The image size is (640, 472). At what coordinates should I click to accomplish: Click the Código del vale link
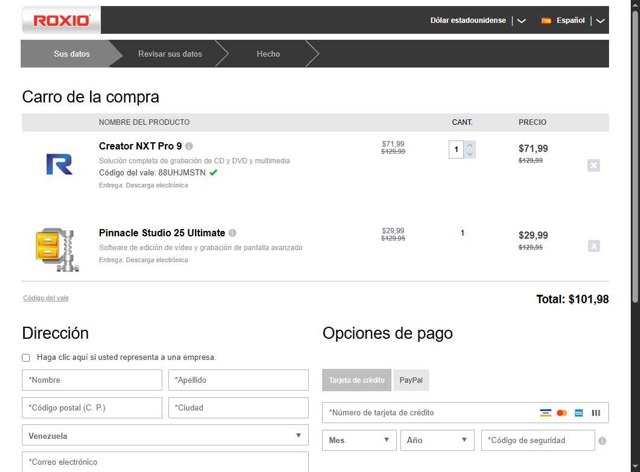[x=46, y=298]
